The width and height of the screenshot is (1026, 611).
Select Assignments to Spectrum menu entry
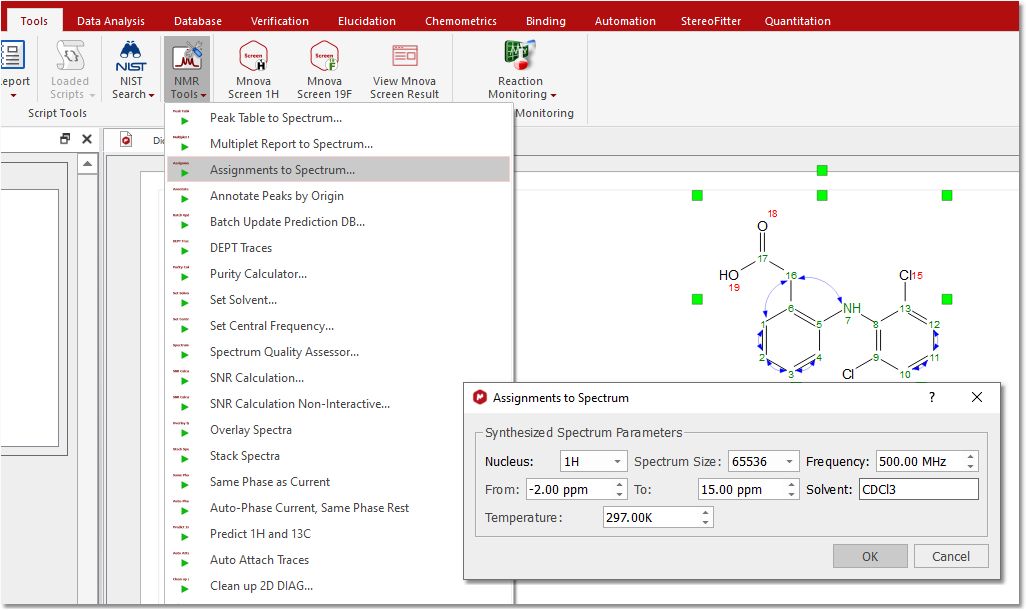coord(338,169)
